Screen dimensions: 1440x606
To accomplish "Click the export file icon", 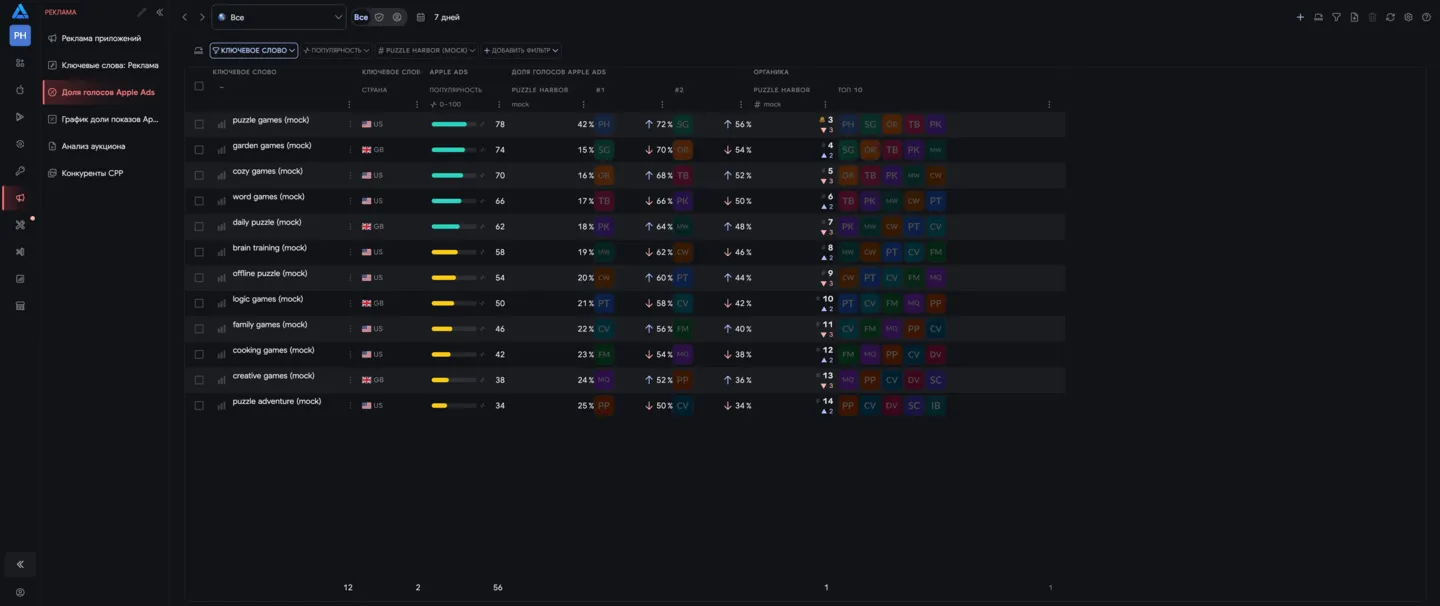I will (x=1354, y=17).
